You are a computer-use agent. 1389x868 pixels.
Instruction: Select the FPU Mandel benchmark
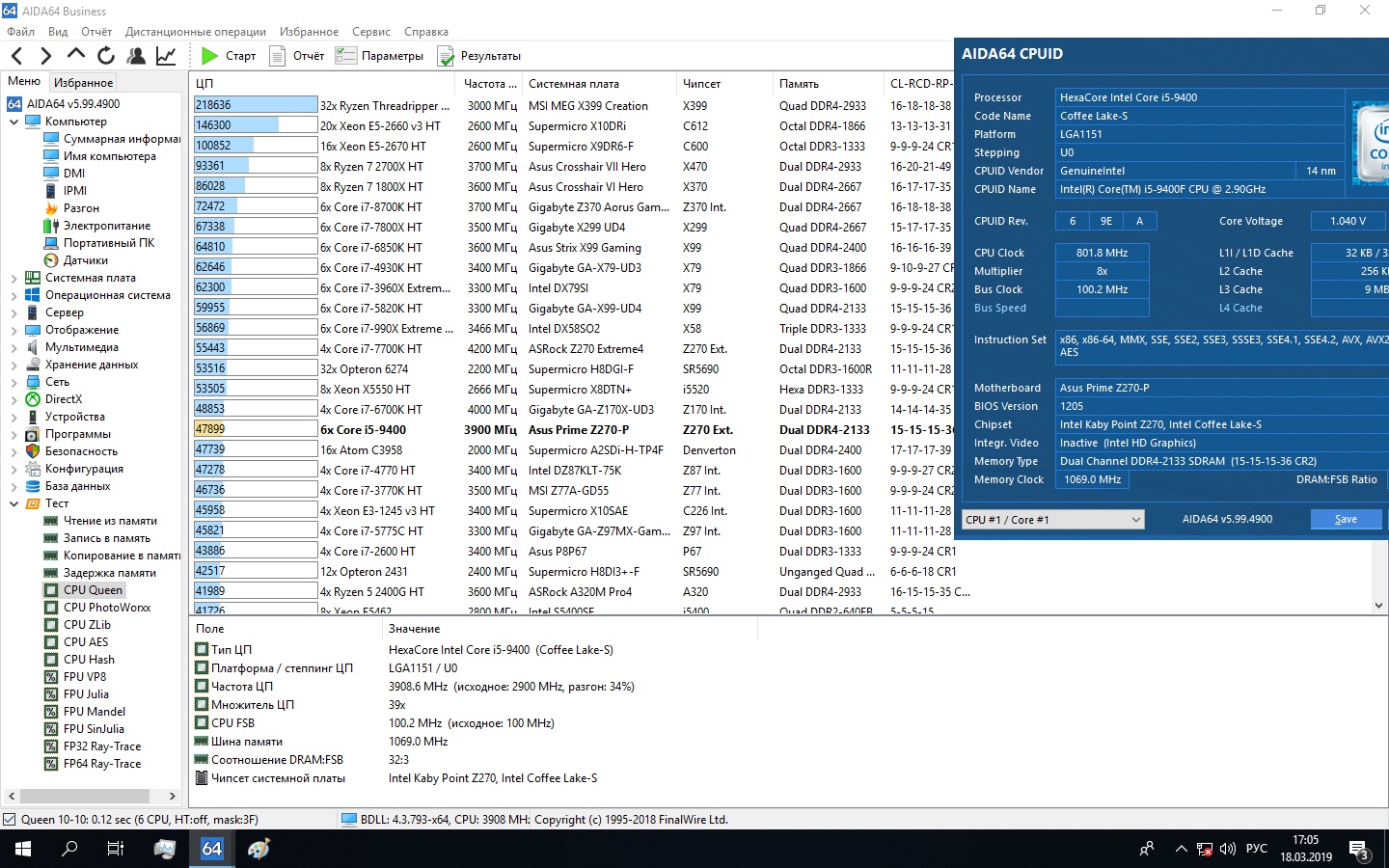coord(85,712)
